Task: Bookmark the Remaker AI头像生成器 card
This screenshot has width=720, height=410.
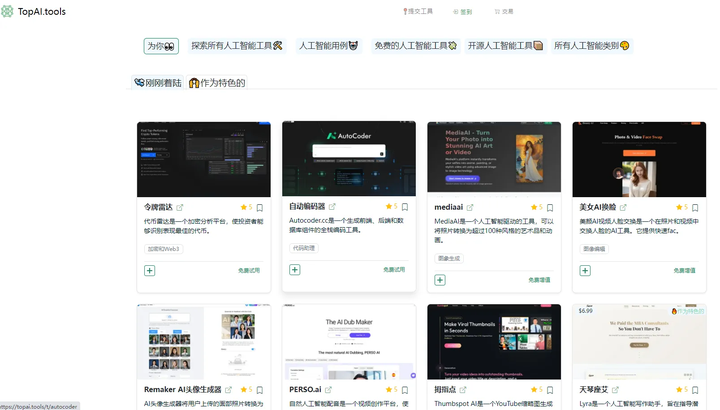Action: (260, 390)
